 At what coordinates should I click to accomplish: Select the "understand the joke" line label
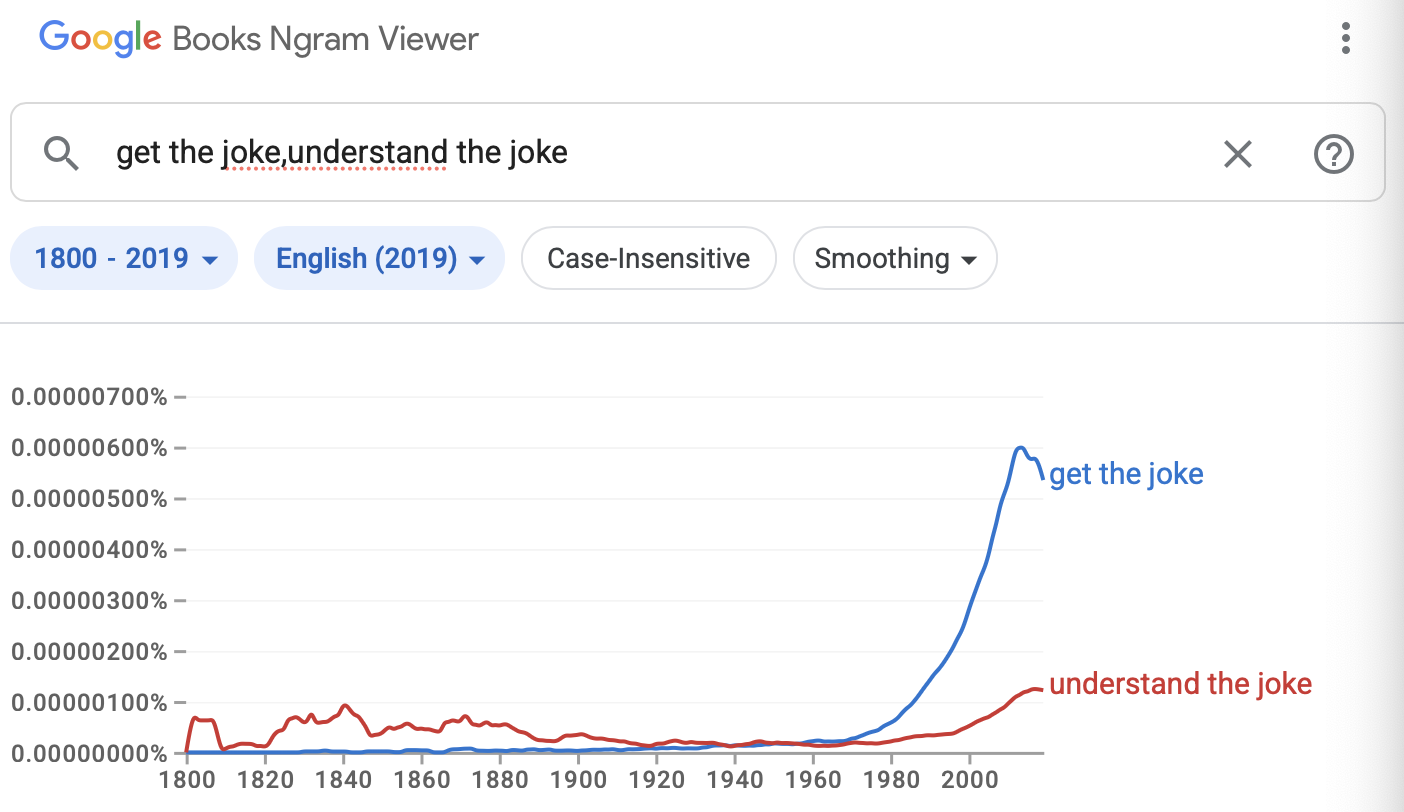[x=1180, y=684]
